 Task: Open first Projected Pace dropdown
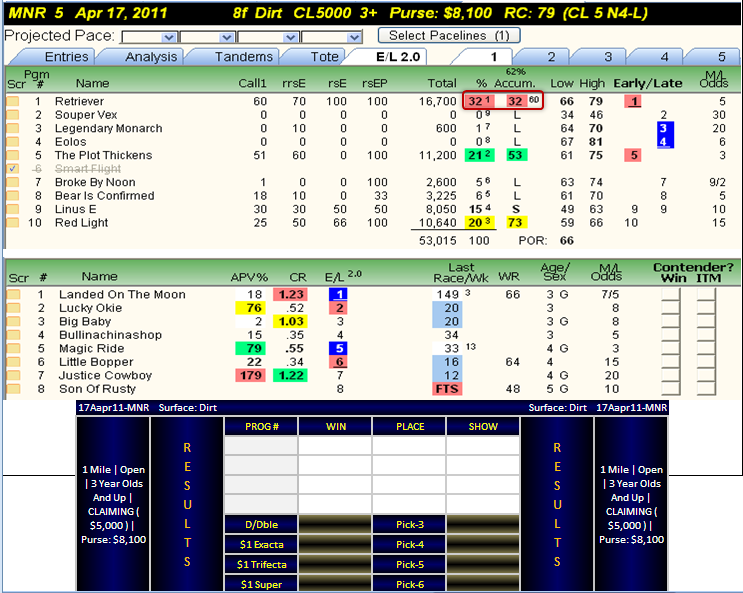click(x=149, y=37)
